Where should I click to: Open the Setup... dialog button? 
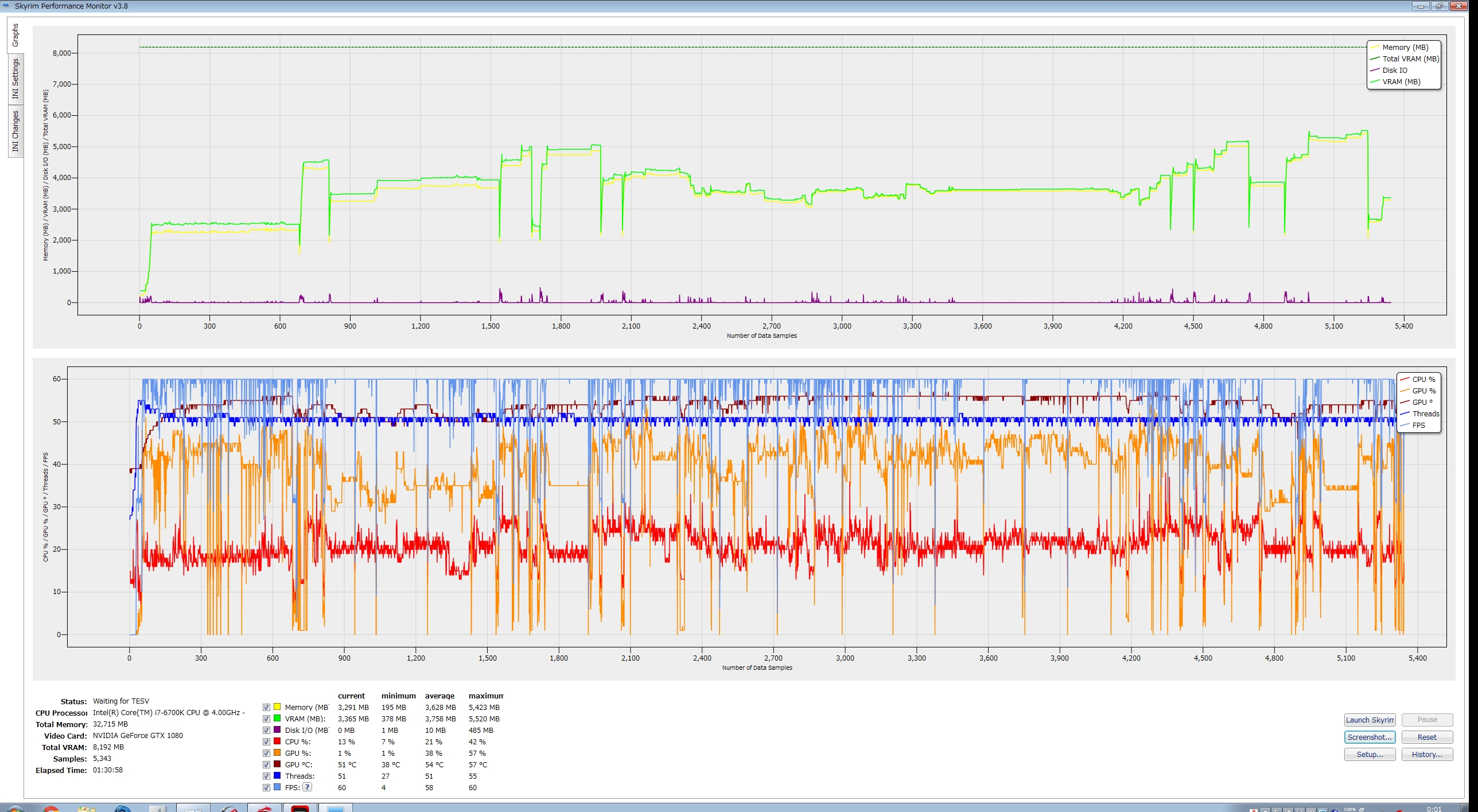click(1370, 754)
